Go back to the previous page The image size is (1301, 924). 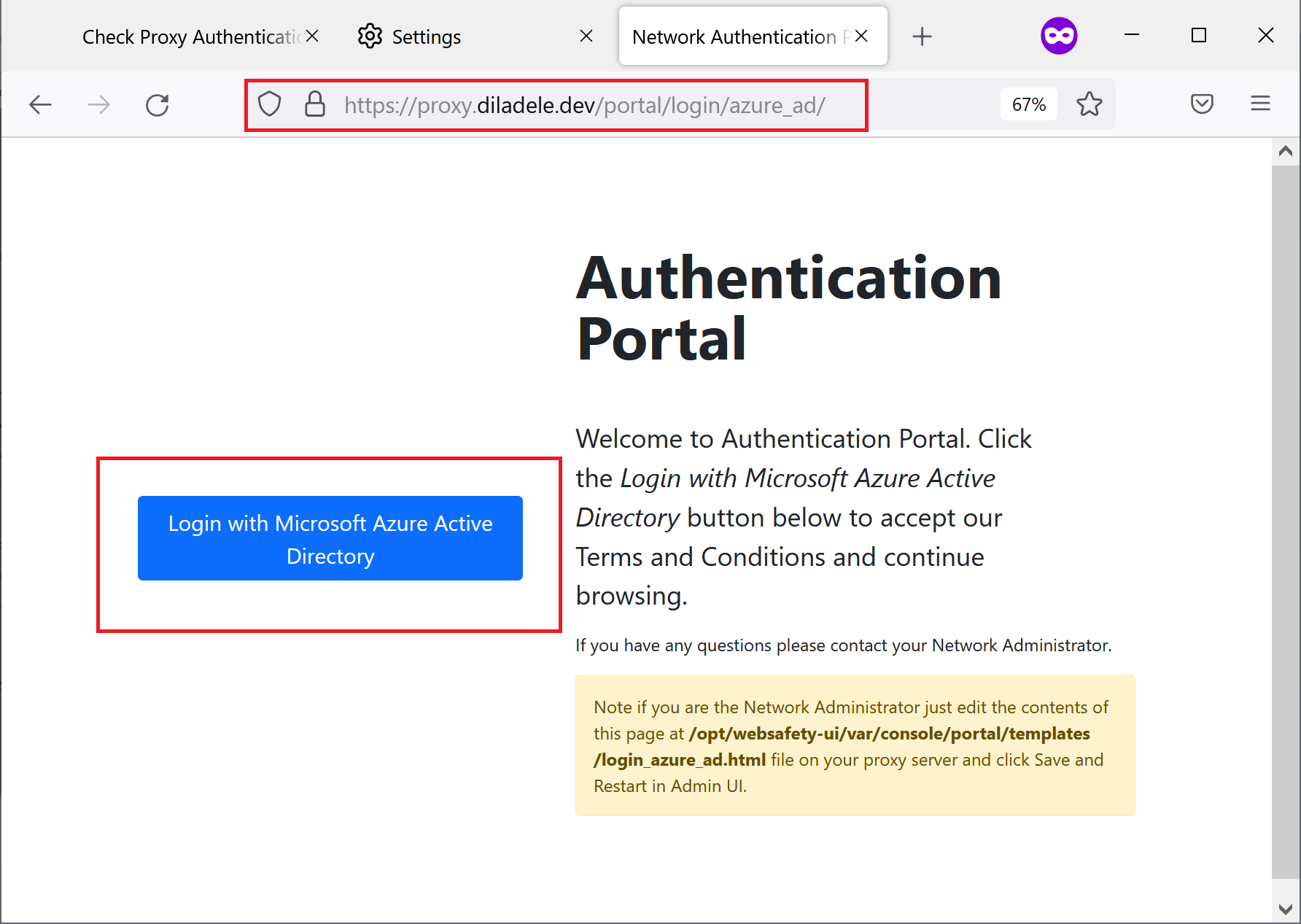[x=40, y=105]
